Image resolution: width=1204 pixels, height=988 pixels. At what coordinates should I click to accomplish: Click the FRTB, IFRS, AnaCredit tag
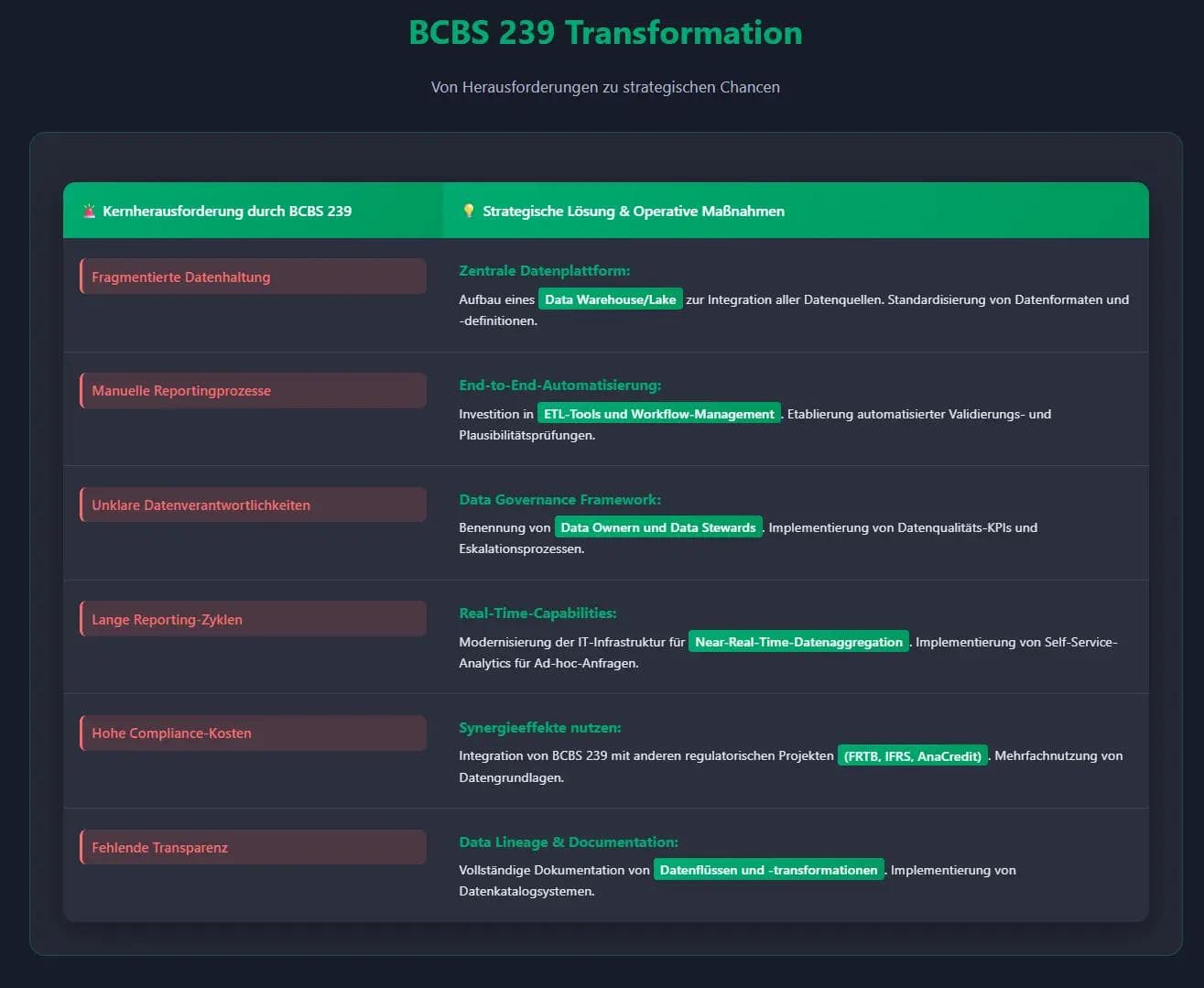(x=912, y=756)
